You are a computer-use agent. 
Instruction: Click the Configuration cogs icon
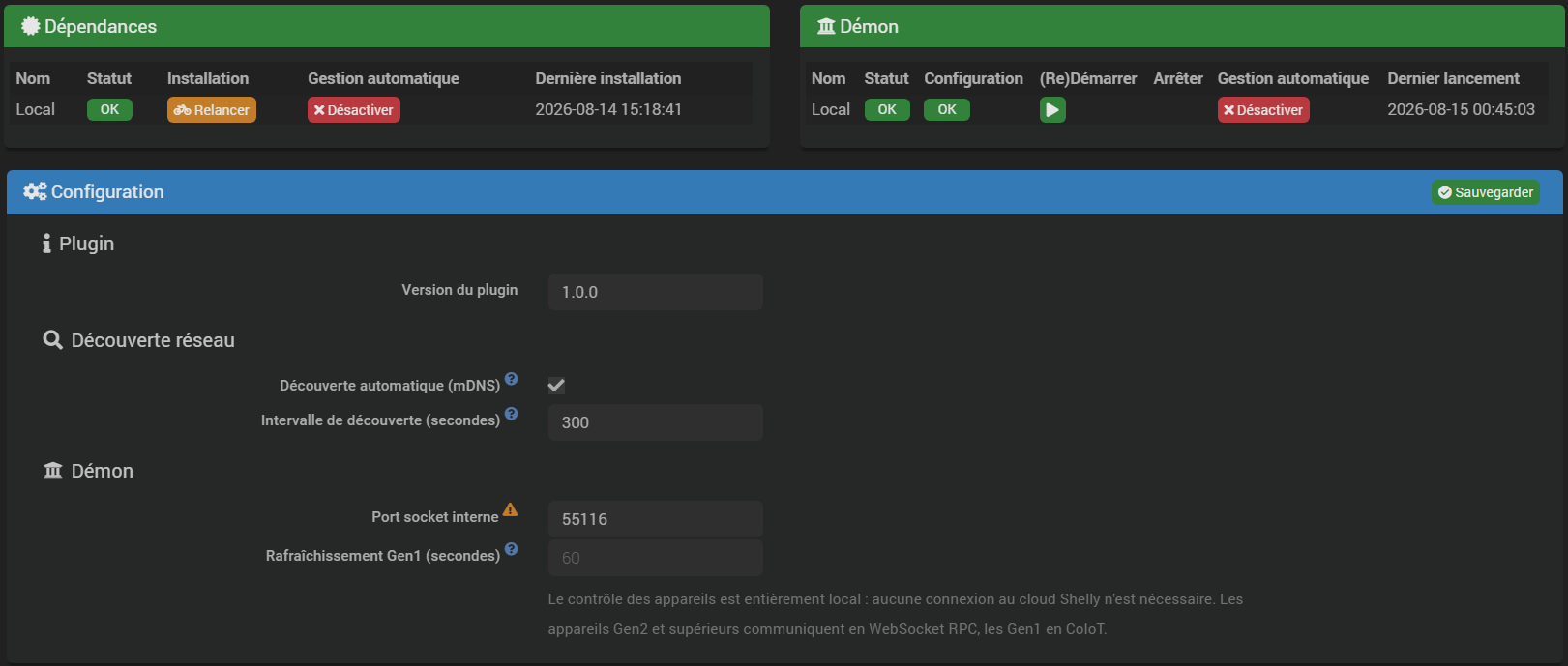tap(35, 191)
